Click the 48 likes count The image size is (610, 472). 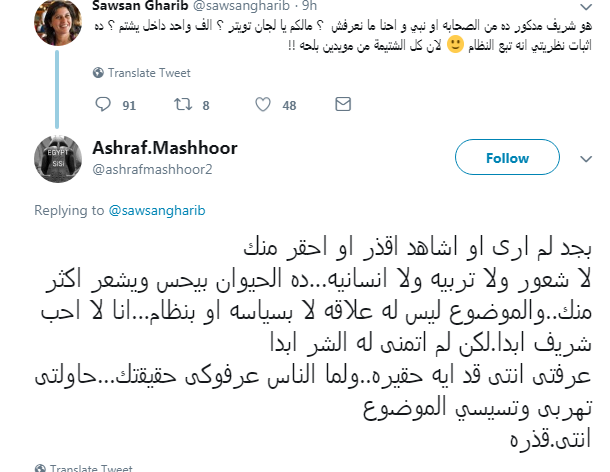(289, 105)
